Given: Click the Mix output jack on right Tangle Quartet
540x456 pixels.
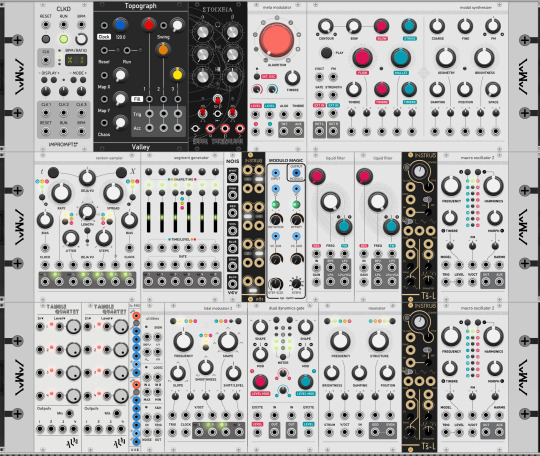Looking at the screenshot, I should tap(117, 413).
